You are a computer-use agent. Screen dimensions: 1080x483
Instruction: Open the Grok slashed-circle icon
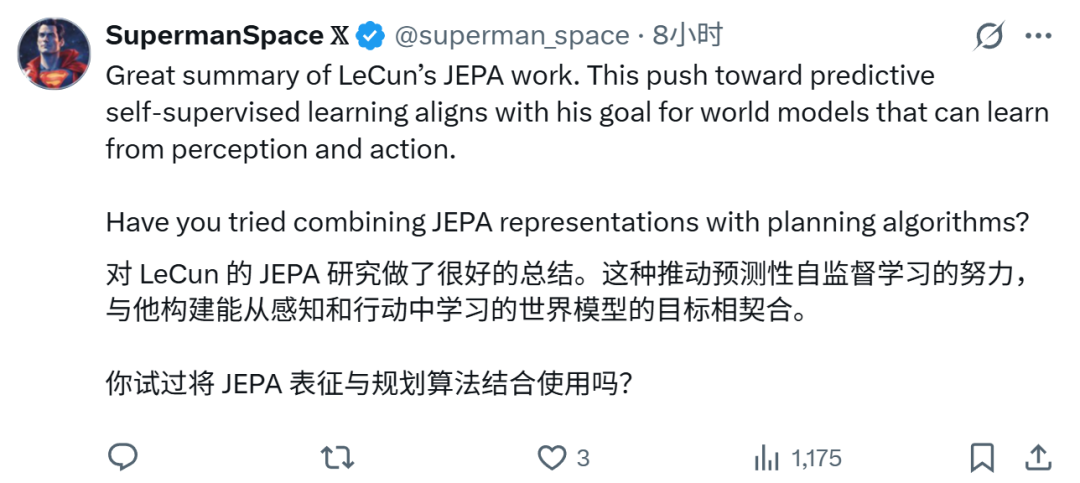point(989,37)
